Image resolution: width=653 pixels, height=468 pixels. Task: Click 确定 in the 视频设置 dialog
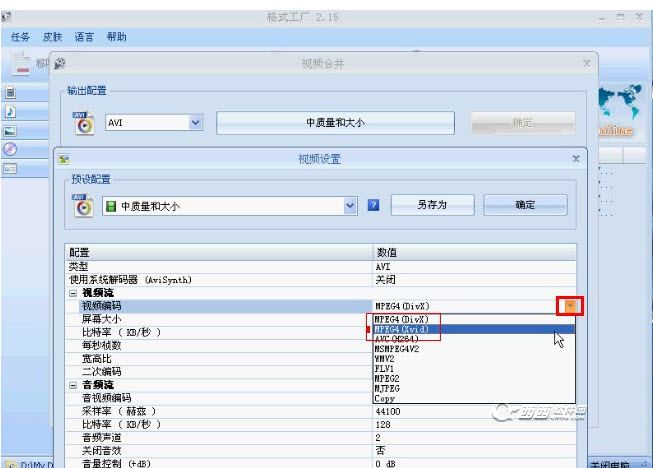[525, 205]
